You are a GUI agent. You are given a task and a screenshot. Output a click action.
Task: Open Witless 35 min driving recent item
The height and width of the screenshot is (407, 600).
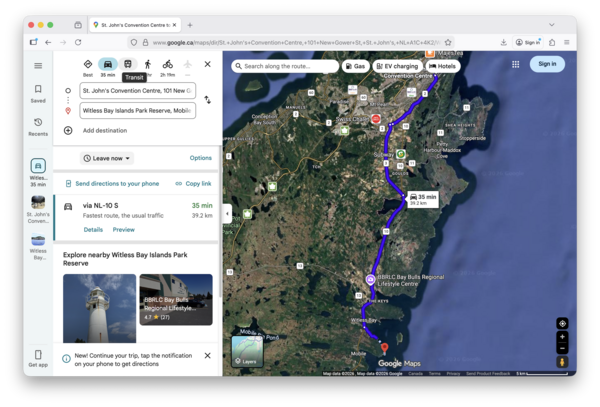click(38, 172)
